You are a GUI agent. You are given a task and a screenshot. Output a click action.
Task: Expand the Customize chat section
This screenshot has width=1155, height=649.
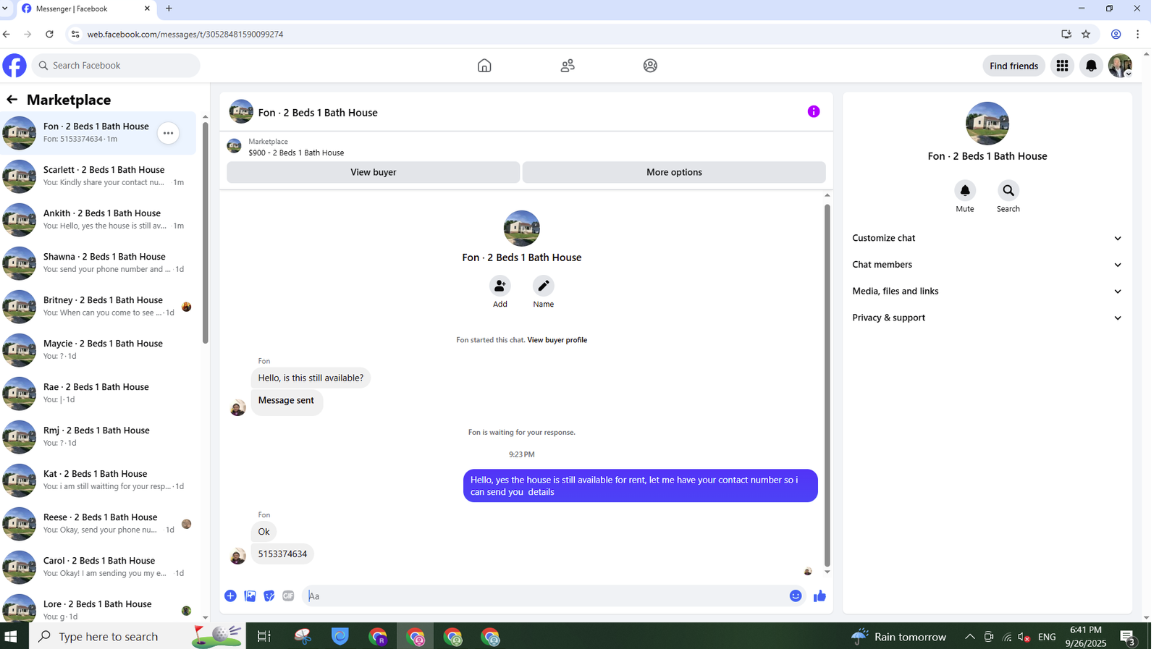(x=987, y=238)
